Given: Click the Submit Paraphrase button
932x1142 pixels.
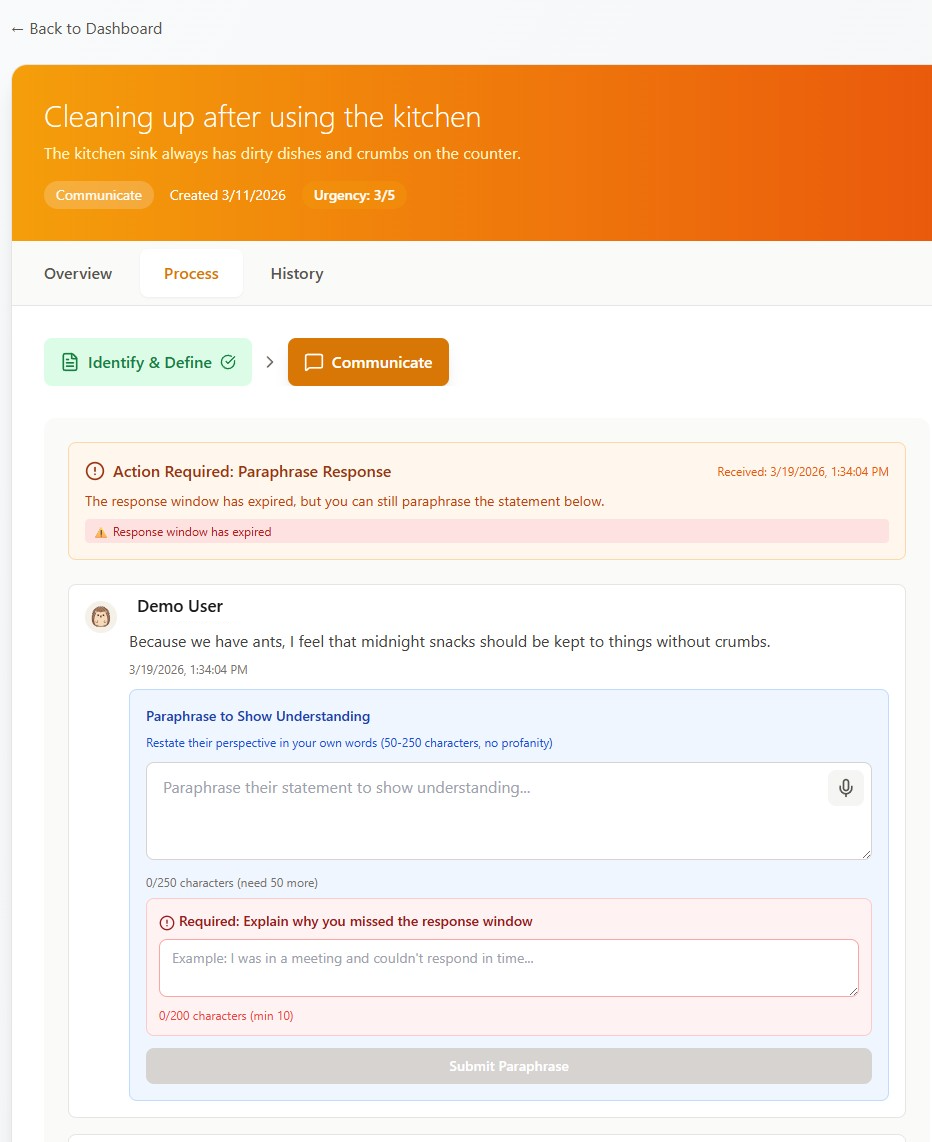Looking at the screenshot, I should 509,1066.
